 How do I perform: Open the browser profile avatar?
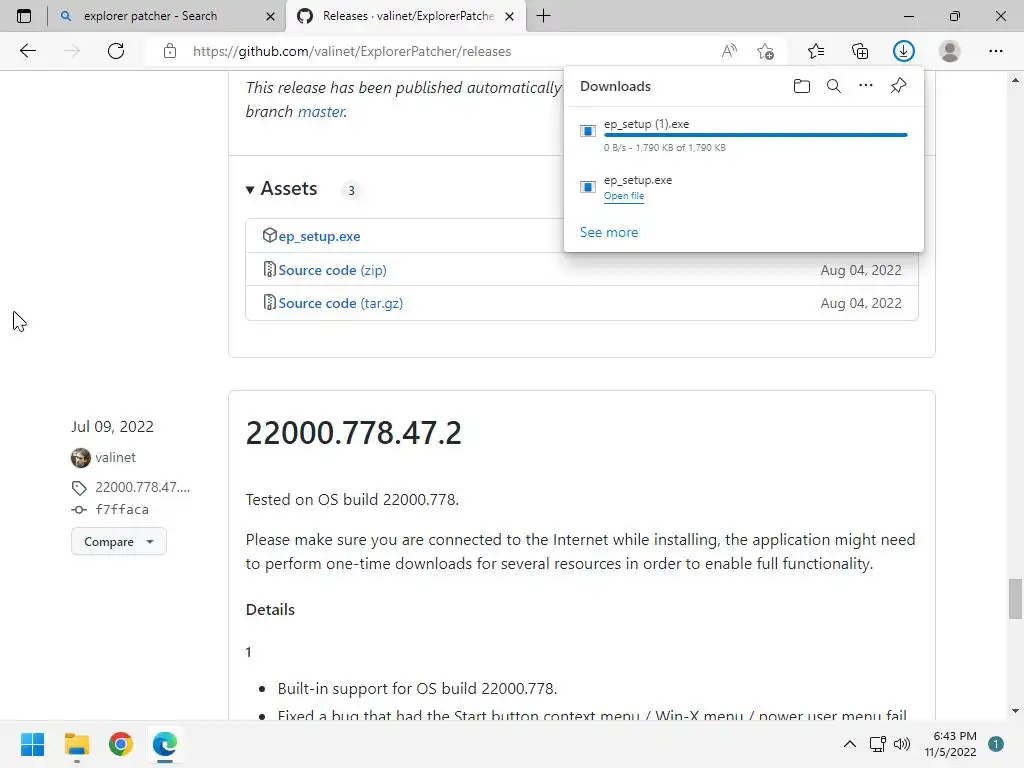coord(950,51)
